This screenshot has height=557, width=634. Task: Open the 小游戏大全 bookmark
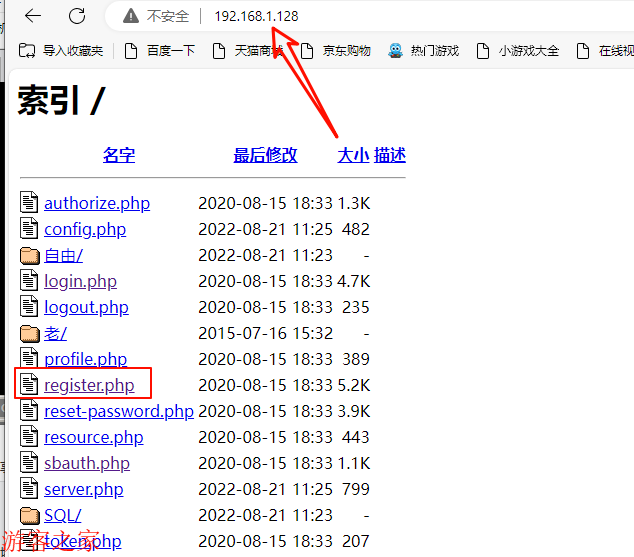518,51
